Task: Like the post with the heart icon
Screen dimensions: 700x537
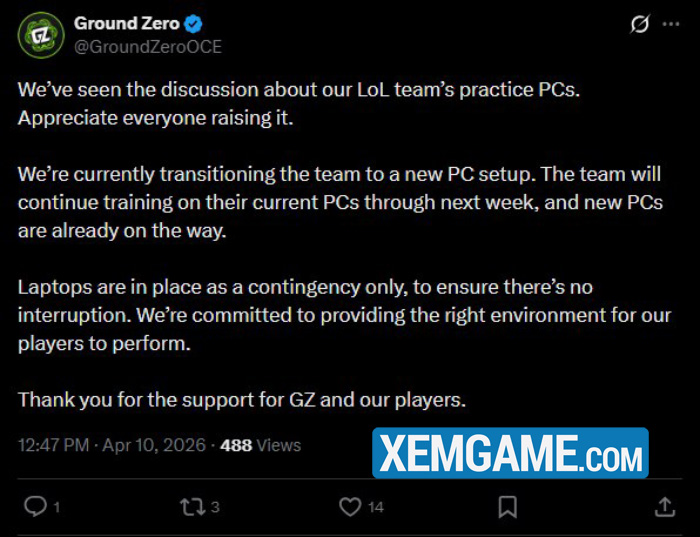Action: click(x=349, y=507)
